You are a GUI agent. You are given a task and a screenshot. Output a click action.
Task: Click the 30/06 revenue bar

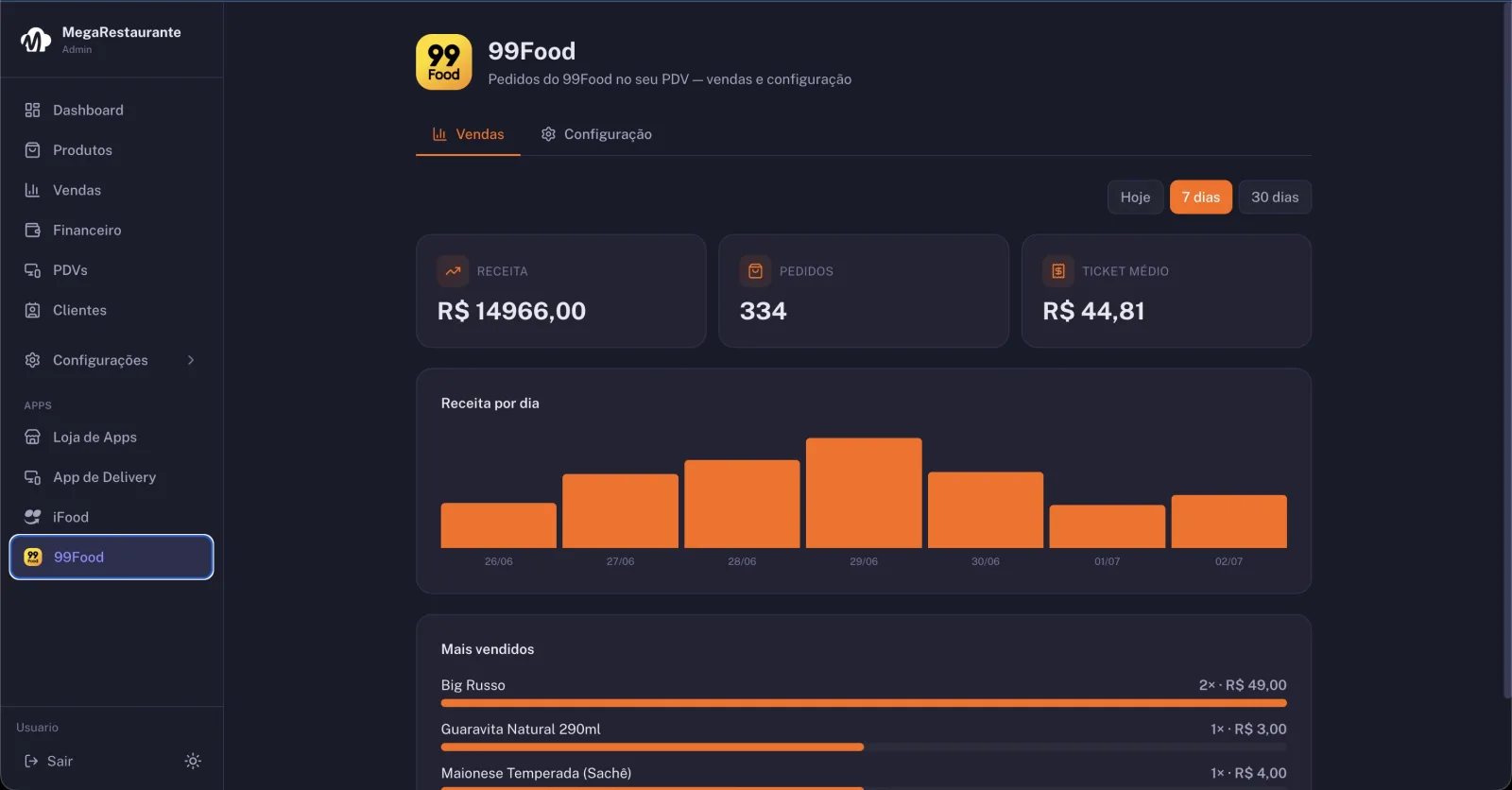pos(986,510)
